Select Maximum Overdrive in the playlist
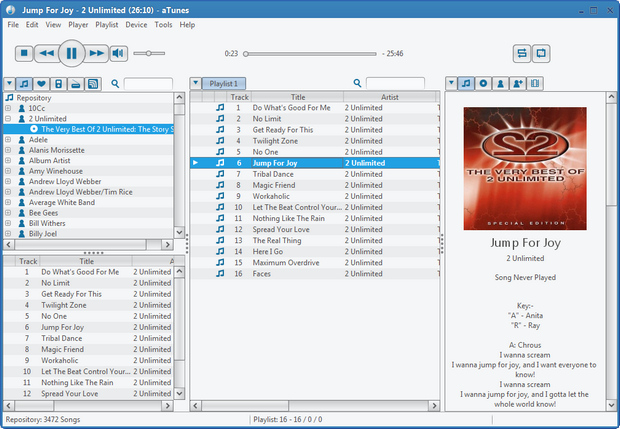Screen dimensions: 620x429 click(x=315, y=263)
